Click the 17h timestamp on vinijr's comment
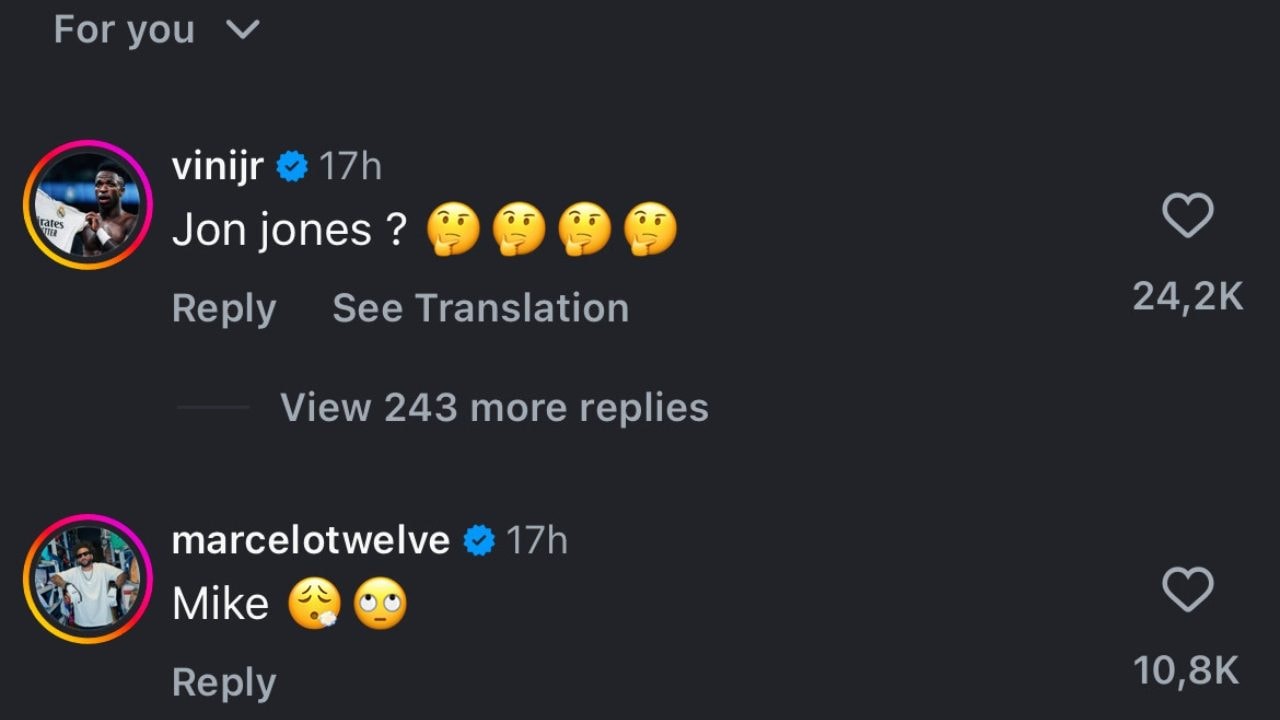Viewport: 1280px width, 720px height. pos(350,166)
